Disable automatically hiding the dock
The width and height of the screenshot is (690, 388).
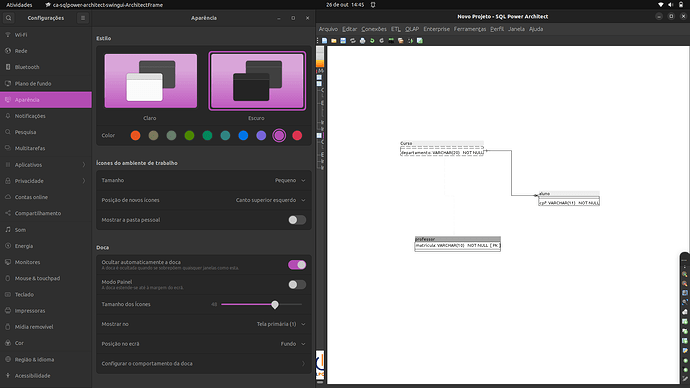297,265
